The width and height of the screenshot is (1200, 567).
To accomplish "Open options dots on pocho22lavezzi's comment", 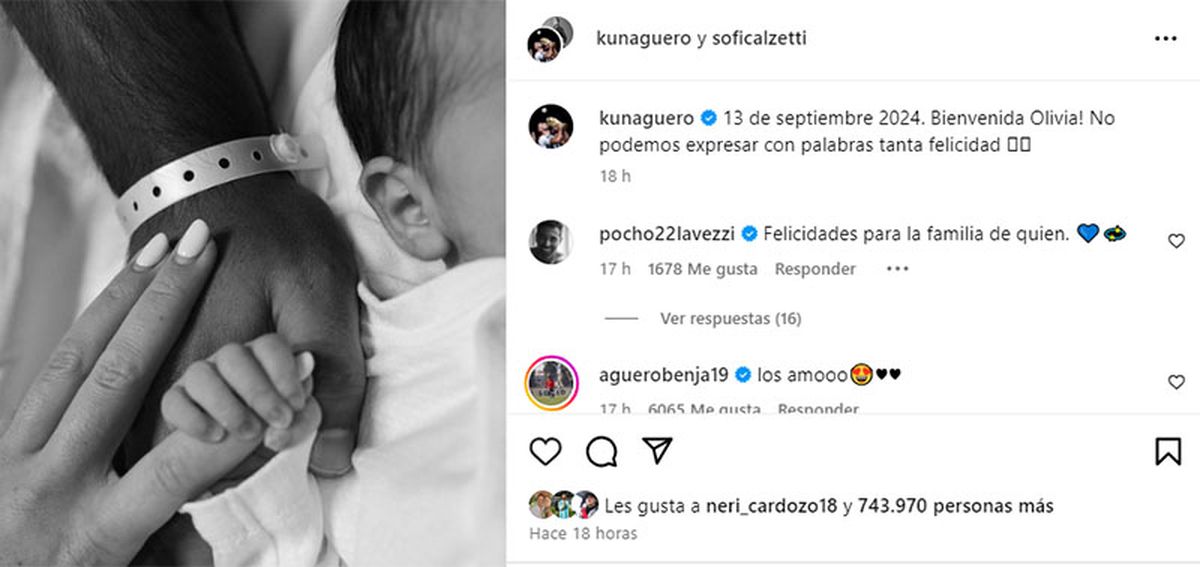I will click(897, 269).
